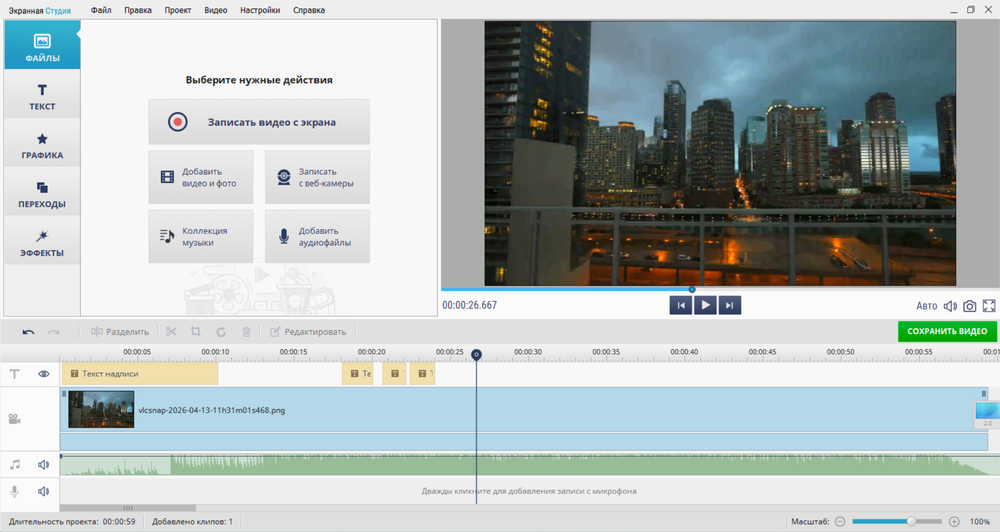
Task: Open the Справка menu
Action: click(309, 10)
